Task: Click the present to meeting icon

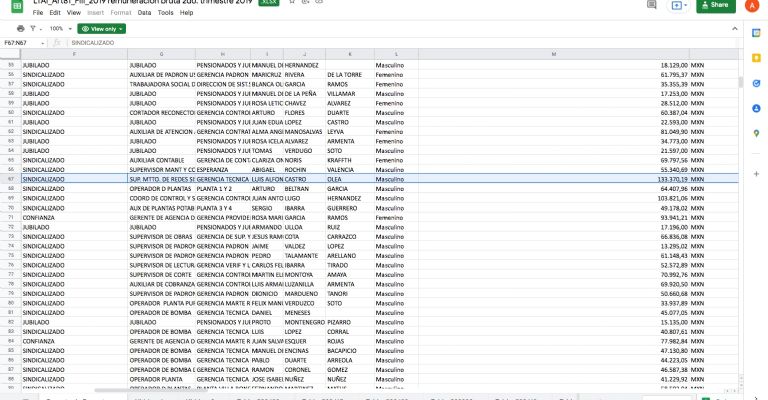Action: click(x=679, y=5)
